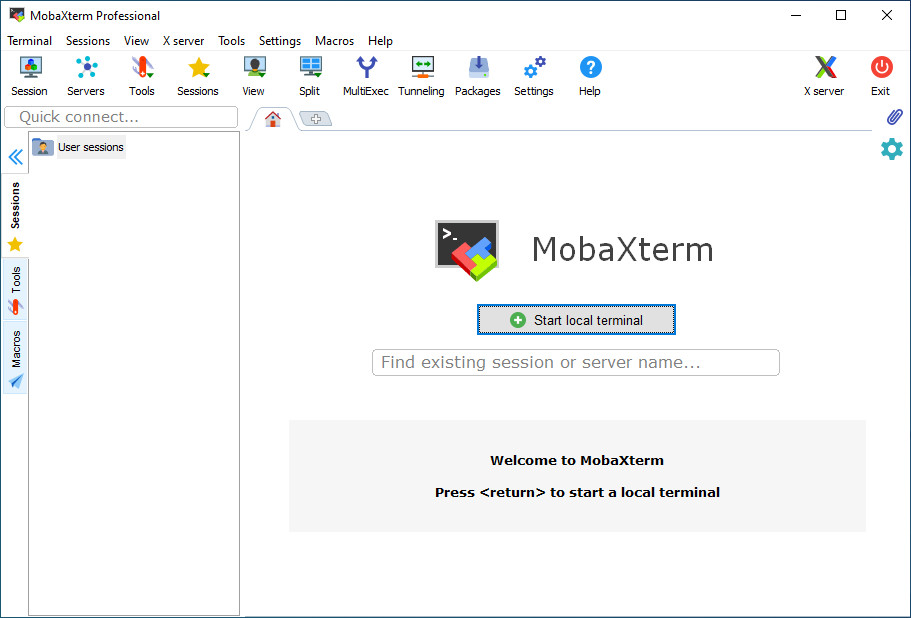
Task: Minimize the MobaXterm window
Action: click(796, 16)
